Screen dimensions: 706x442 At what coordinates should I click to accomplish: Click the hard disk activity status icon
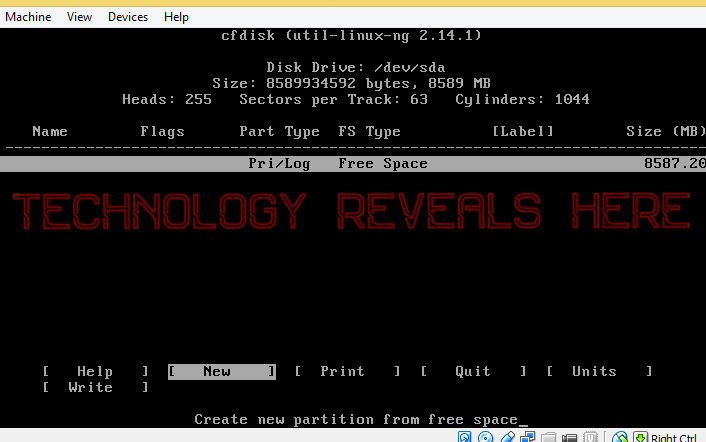[464, 437]
